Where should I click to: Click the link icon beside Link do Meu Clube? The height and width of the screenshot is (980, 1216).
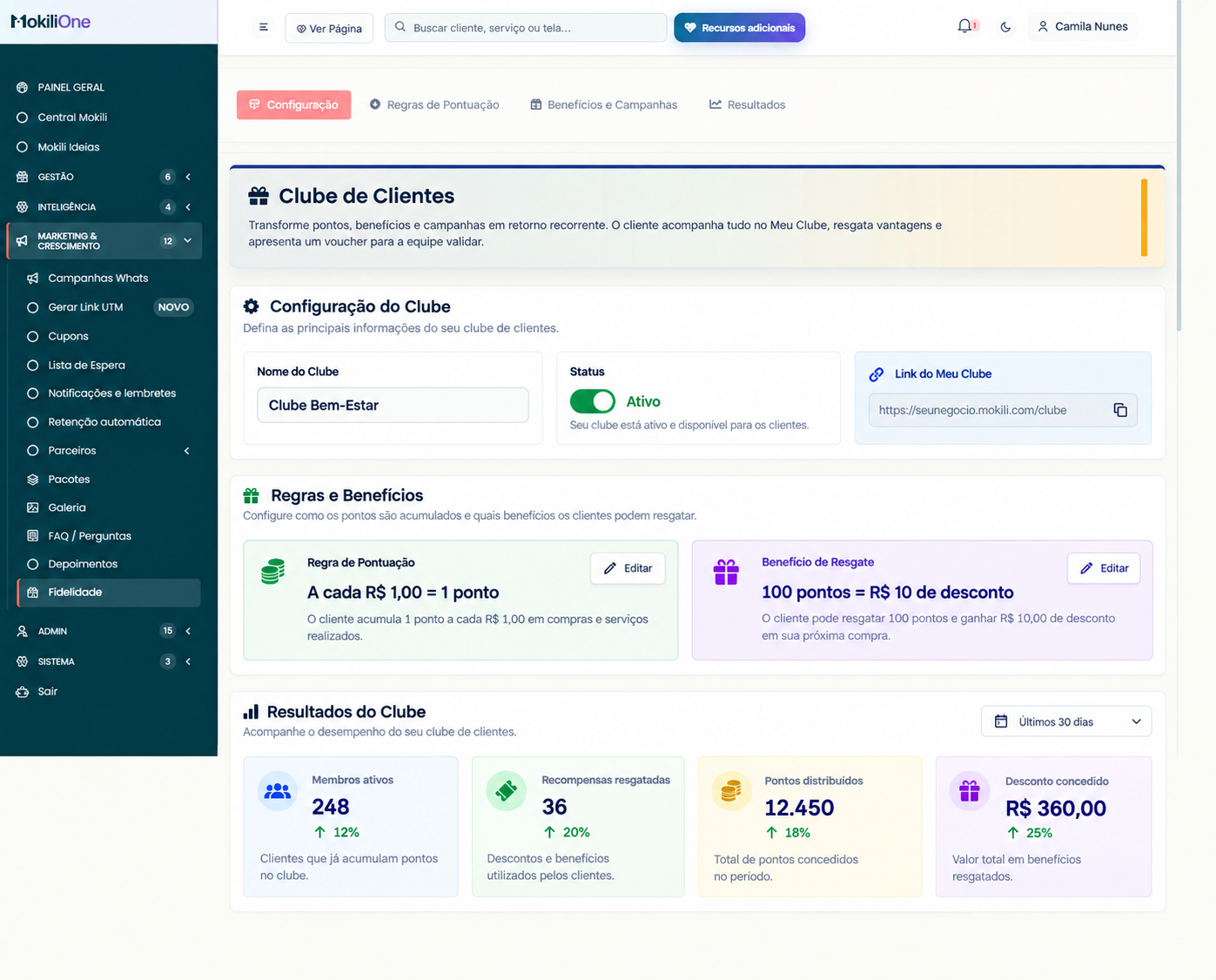877,374
